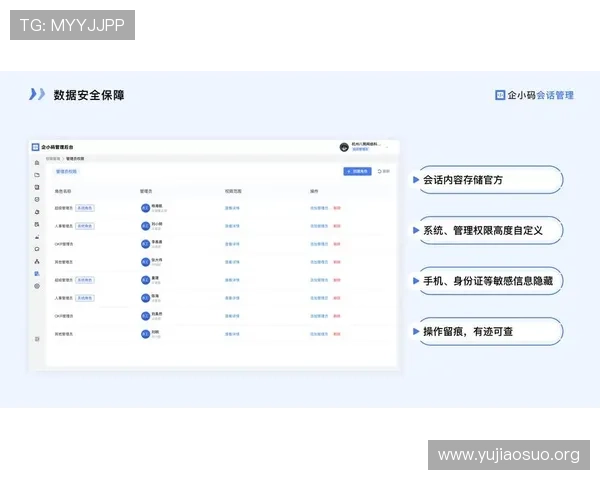Click 查看详情 in the first OKR管理员 row
The width and height of the screenshot is (600, 480).
tap(232, 244)
